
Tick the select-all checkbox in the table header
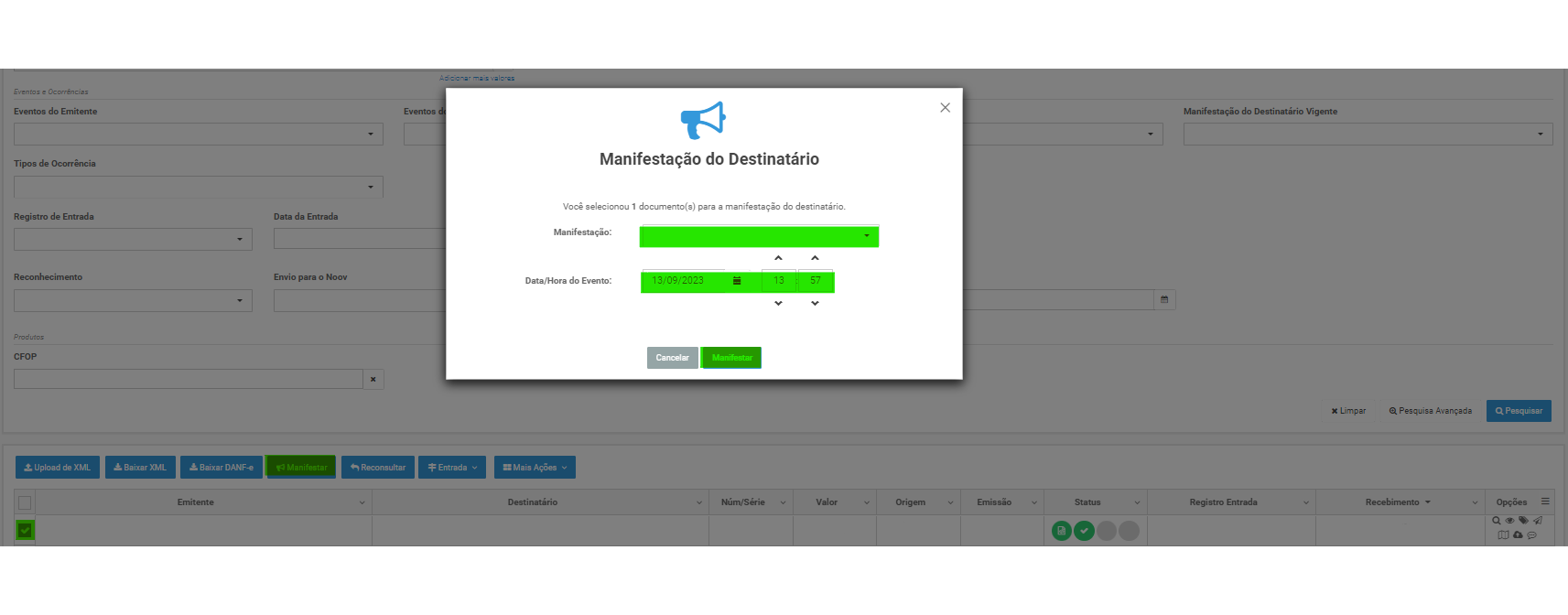25,502
